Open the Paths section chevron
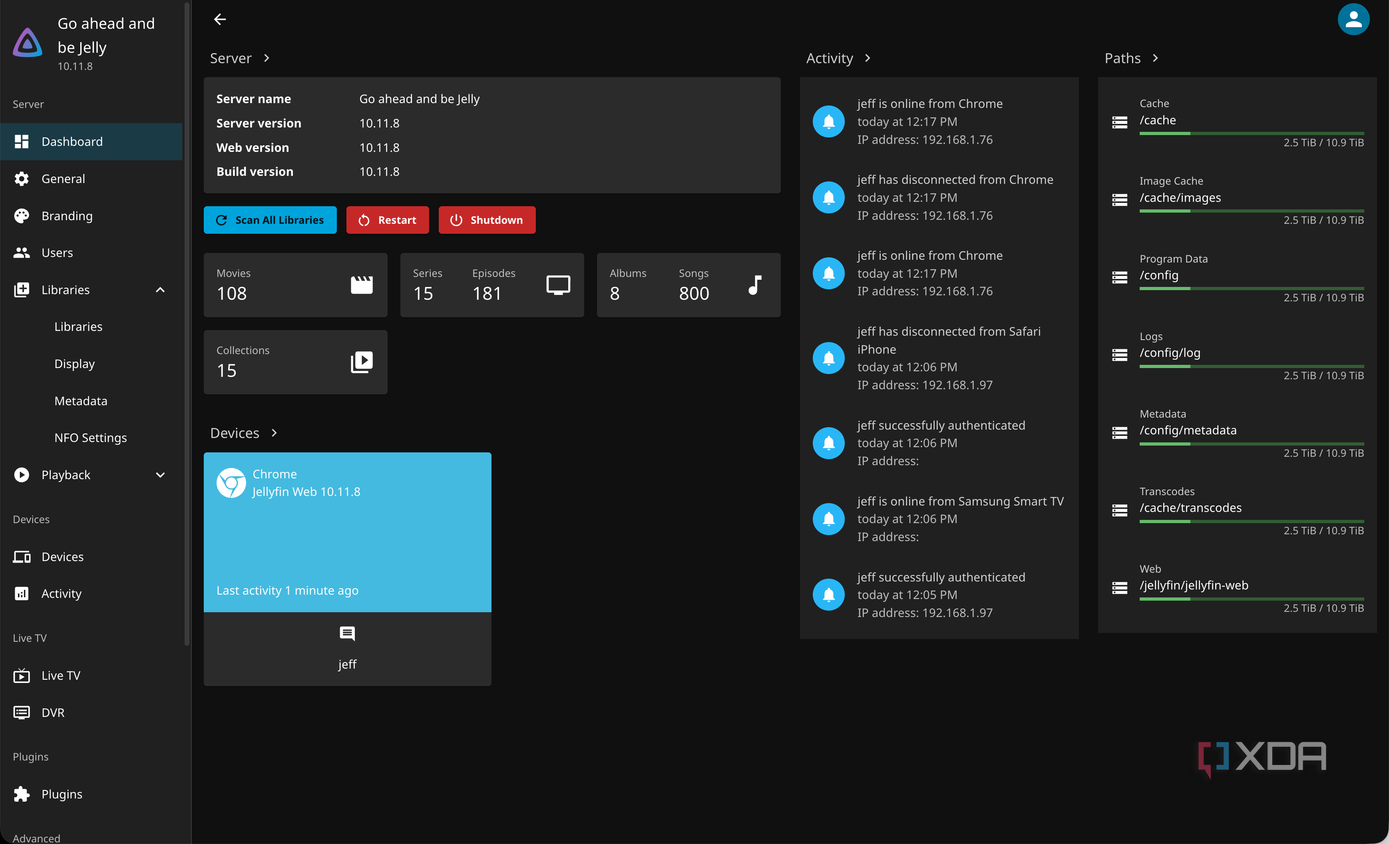 click(x=1155, y=58)
